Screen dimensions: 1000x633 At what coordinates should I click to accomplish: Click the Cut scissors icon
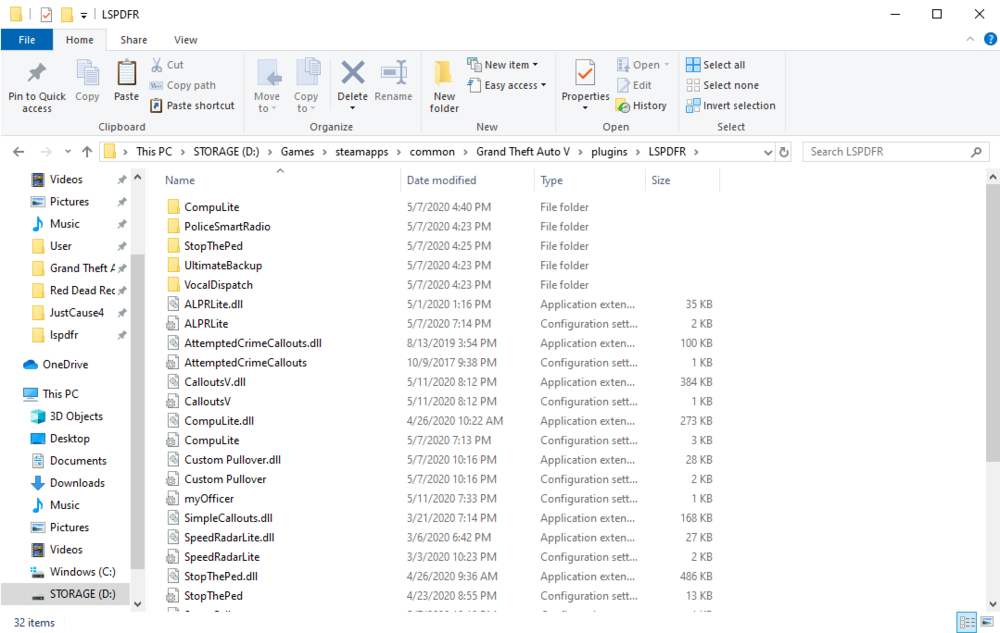pos(157,64)
